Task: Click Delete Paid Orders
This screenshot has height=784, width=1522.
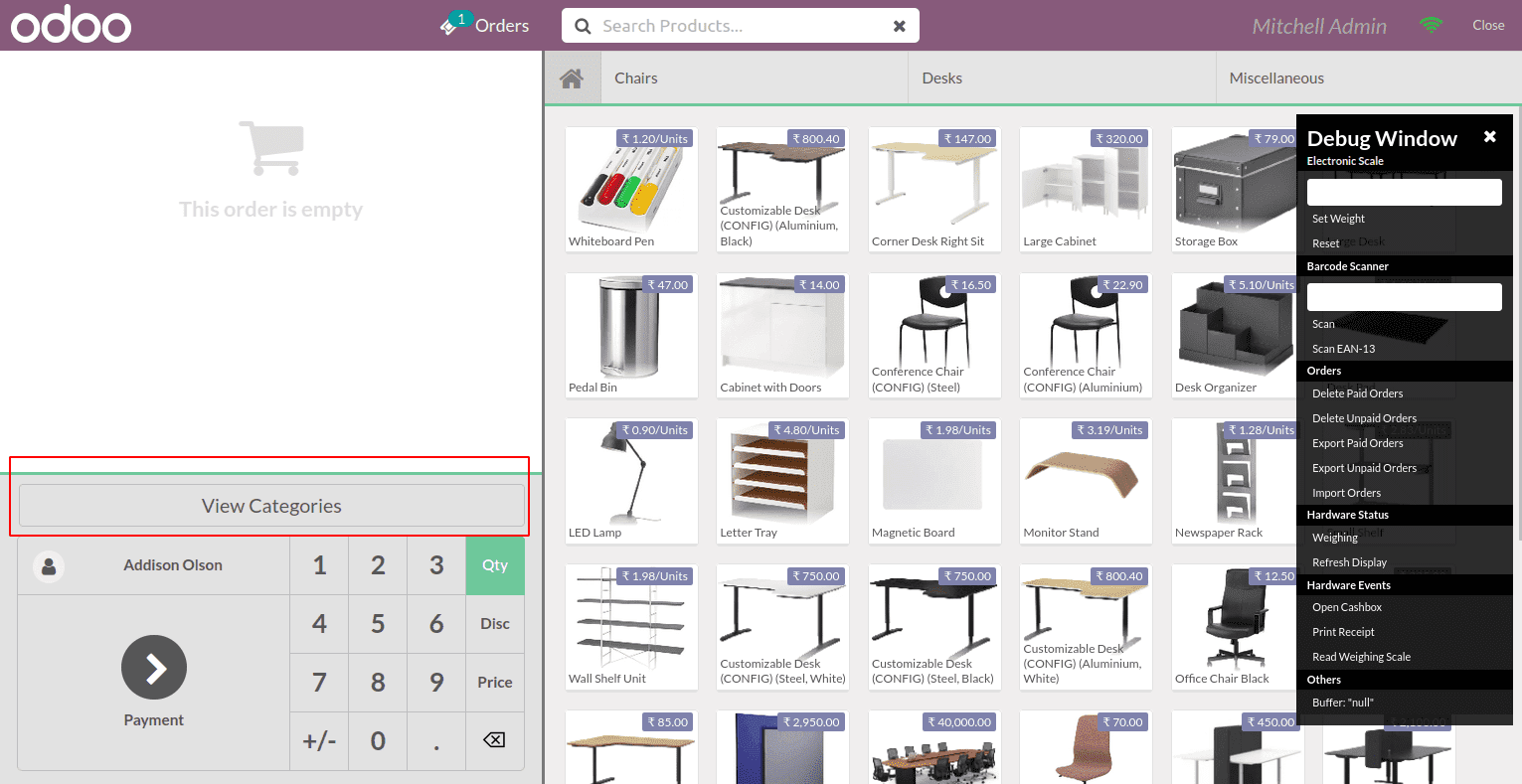Action: (x=1357, y=393)
